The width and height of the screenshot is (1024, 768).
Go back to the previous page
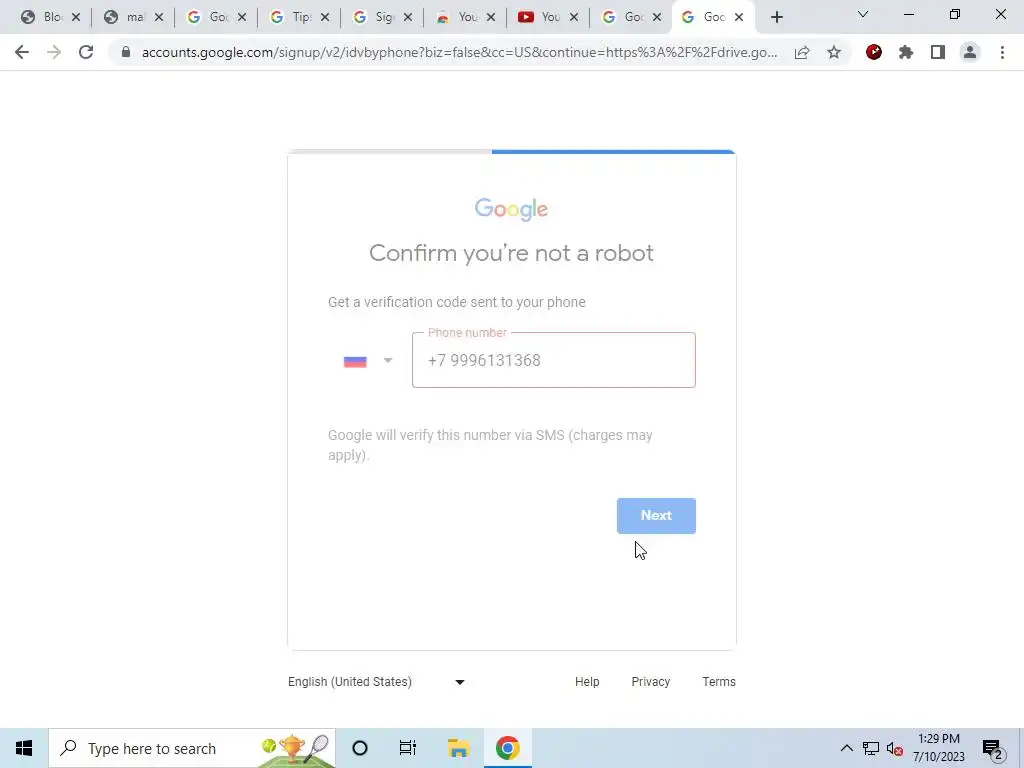[22, 52]
